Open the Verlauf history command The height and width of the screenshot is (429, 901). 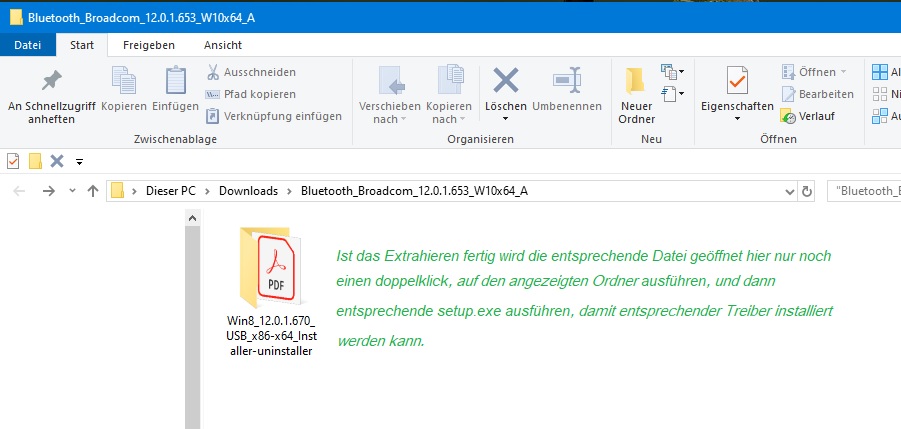pyautogui.click(x=808, y=116)
